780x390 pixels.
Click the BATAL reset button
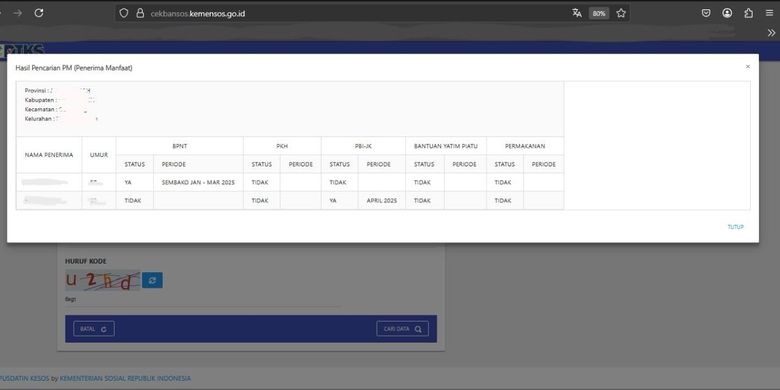click(94, 329)
